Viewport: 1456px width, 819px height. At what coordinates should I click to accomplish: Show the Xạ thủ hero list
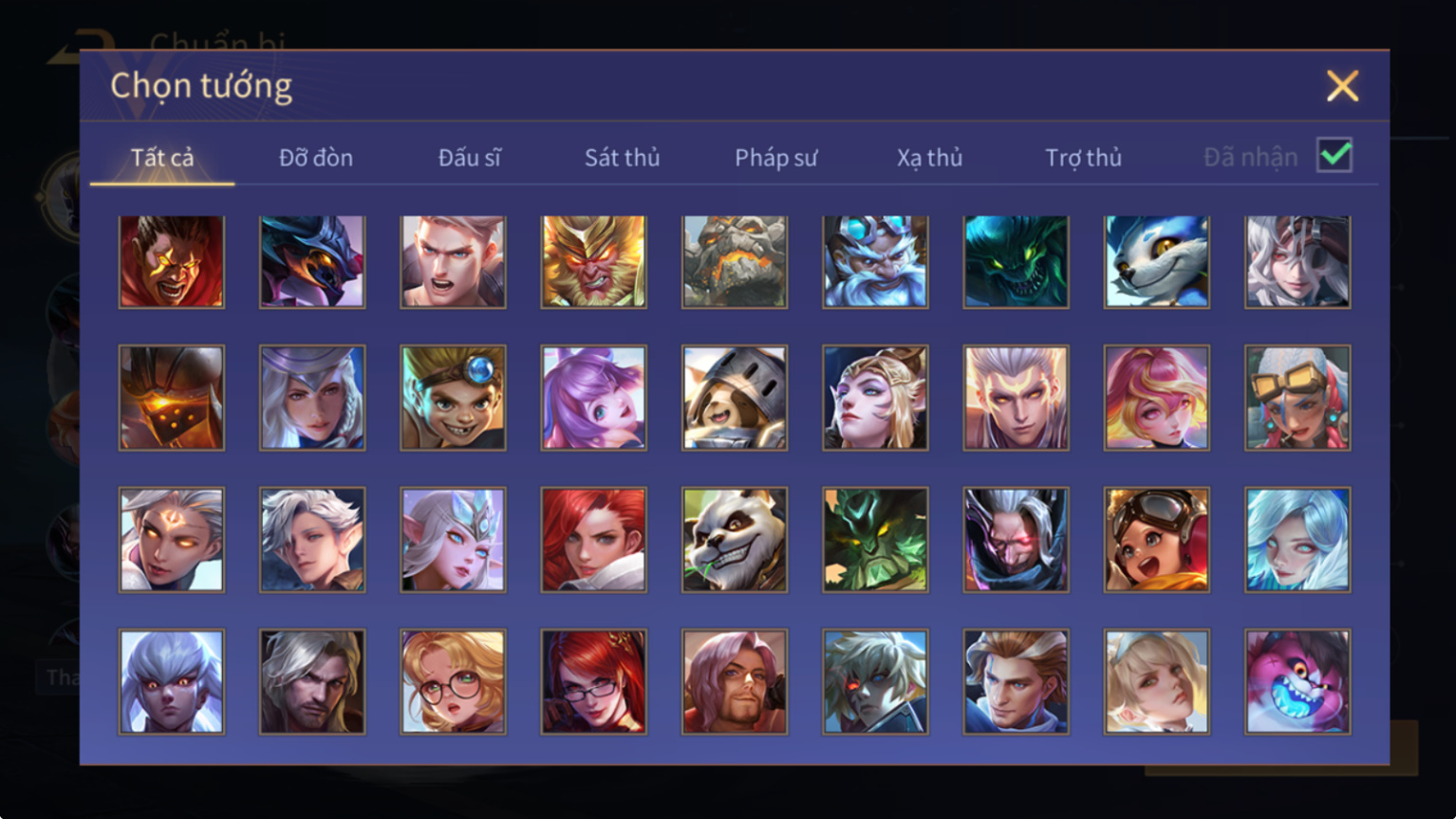929,158
